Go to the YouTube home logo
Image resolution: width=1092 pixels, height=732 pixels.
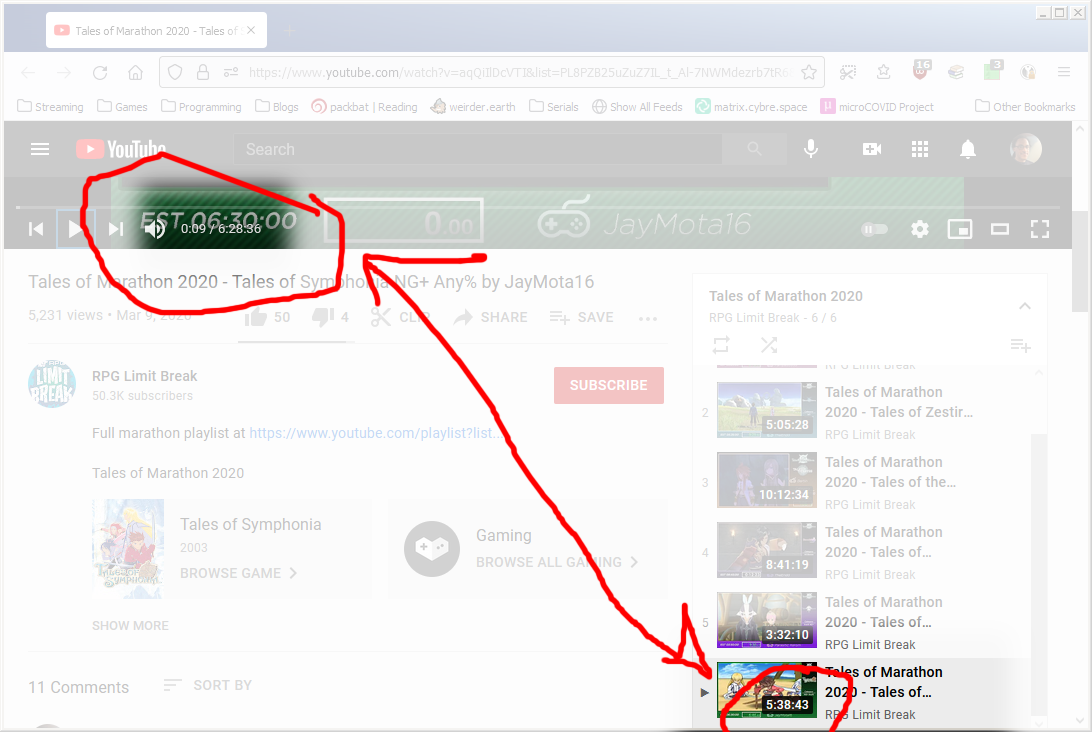(x=121, y=149)
